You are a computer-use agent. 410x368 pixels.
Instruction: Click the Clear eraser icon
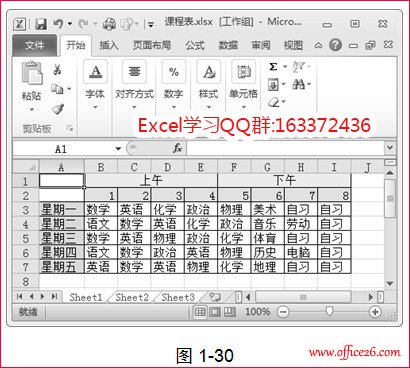(274, 102)
